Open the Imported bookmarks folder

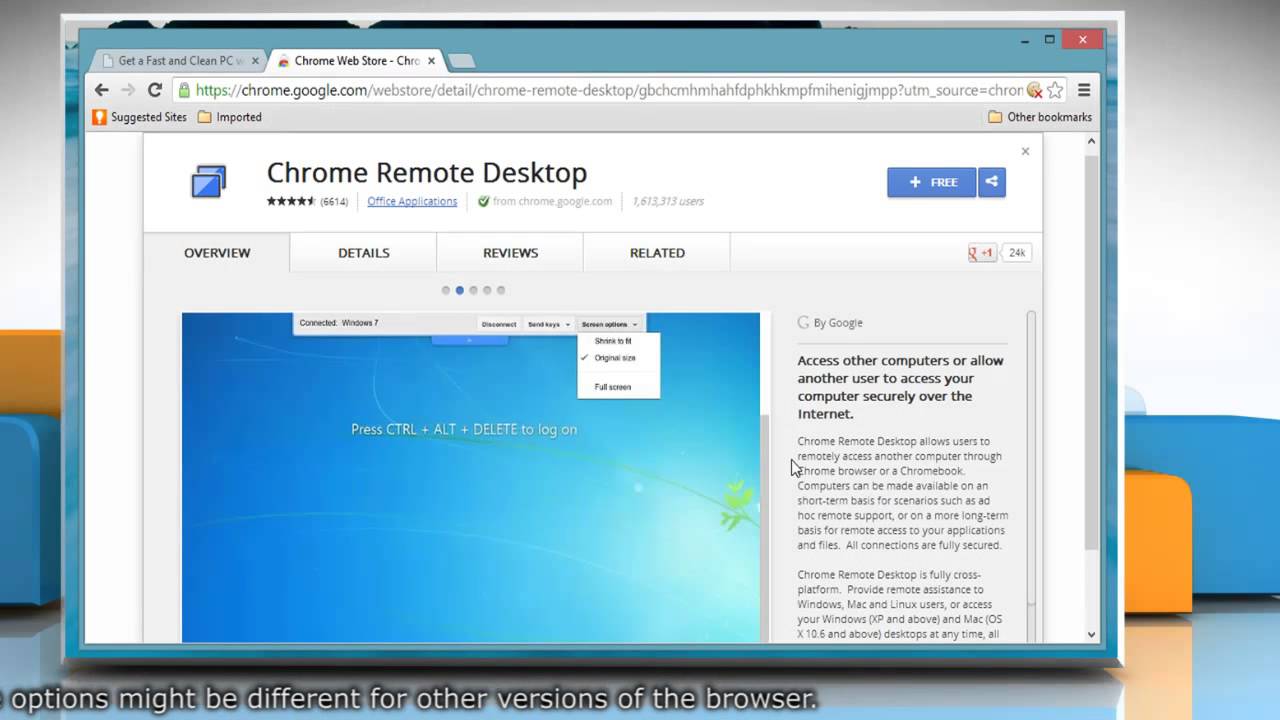tap(230, 117)
